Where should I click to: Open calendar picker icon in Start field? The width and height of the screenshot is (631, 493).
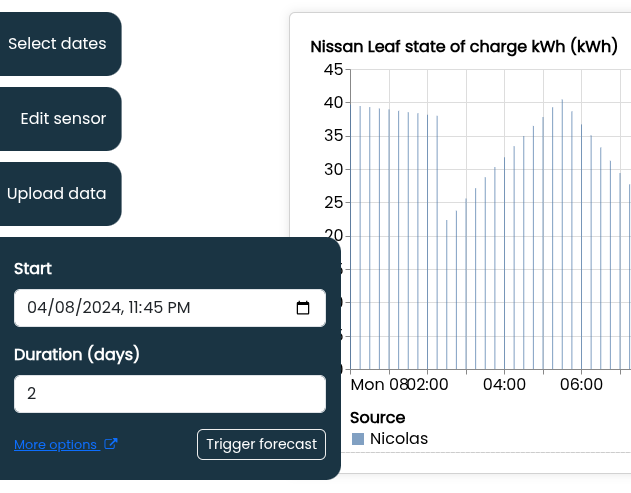(x=304, y=308)
